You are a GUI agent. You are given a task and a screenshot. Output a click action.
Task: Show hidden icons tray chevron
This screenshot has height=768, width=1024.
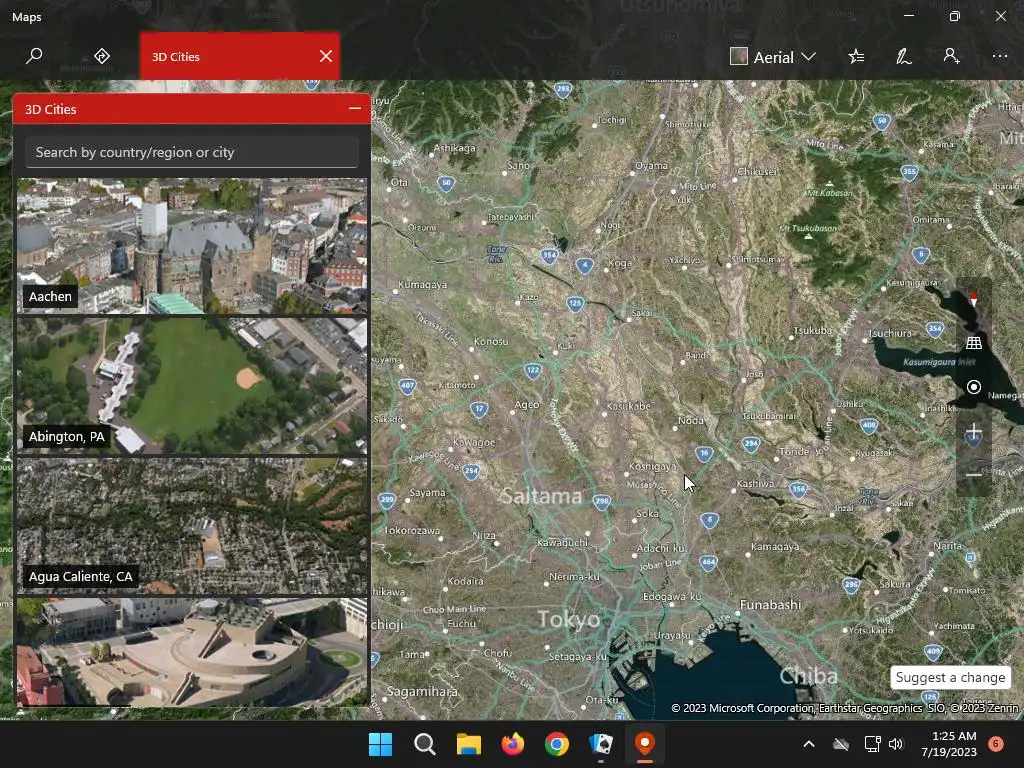click(808, 744)
